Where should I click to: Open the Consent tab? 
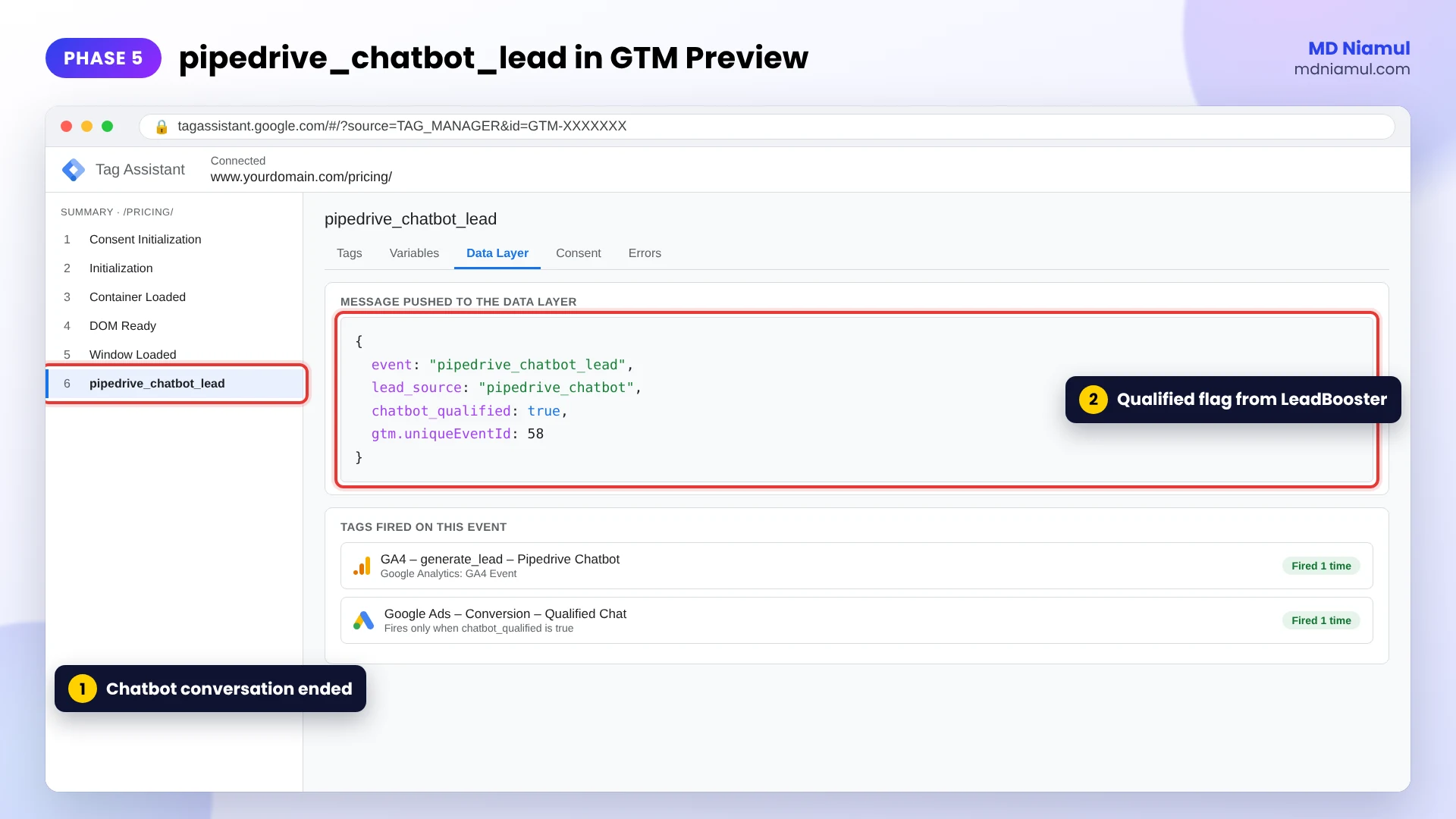[578, 253]
